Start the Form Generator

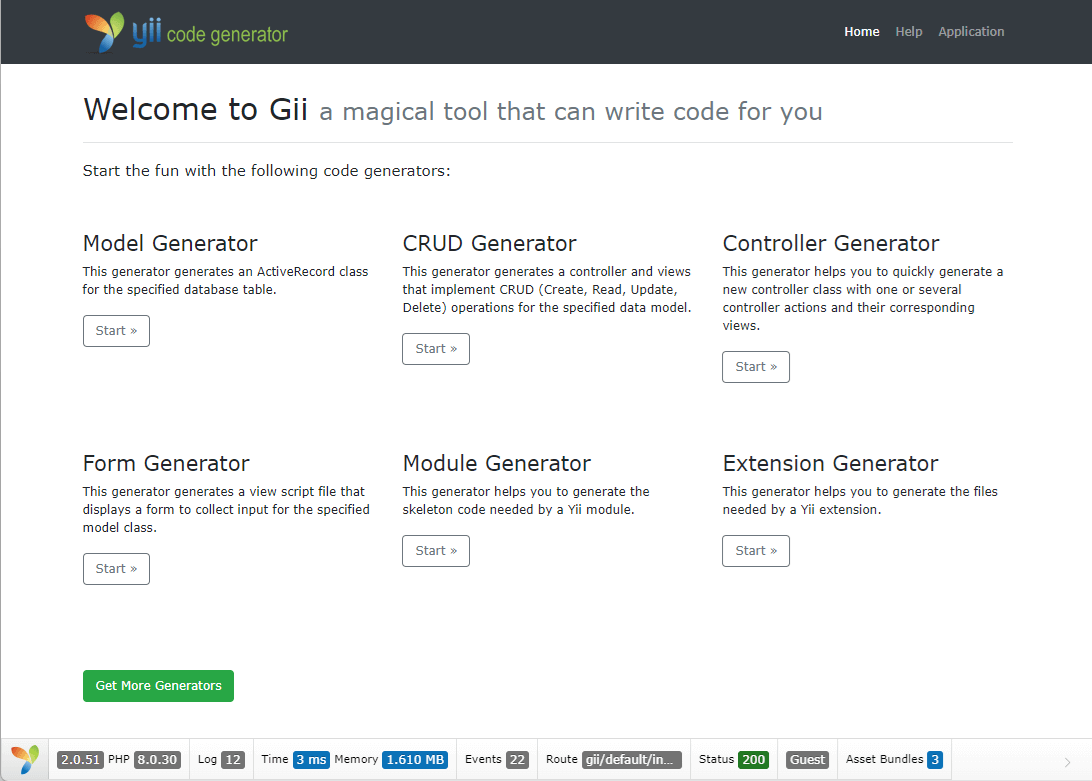point(116,569)
